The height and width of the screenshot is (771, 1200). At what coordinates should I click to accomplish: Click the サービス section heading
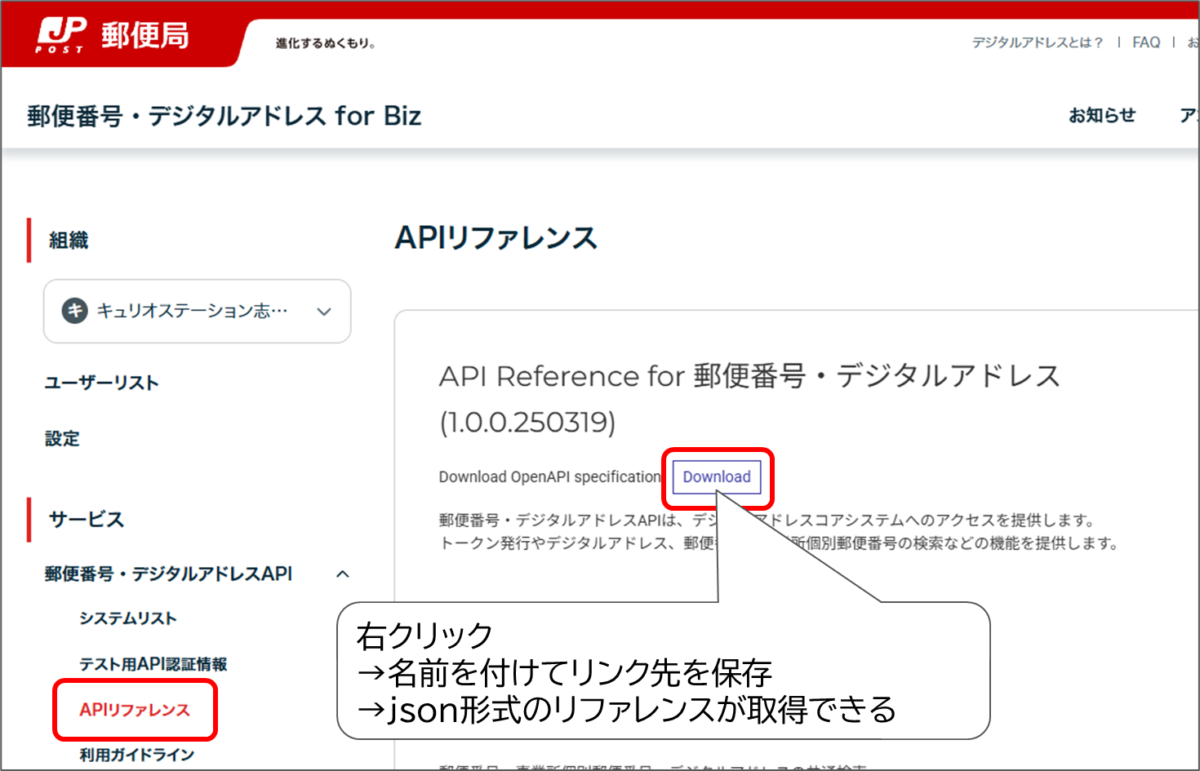(x=86, y=519)
